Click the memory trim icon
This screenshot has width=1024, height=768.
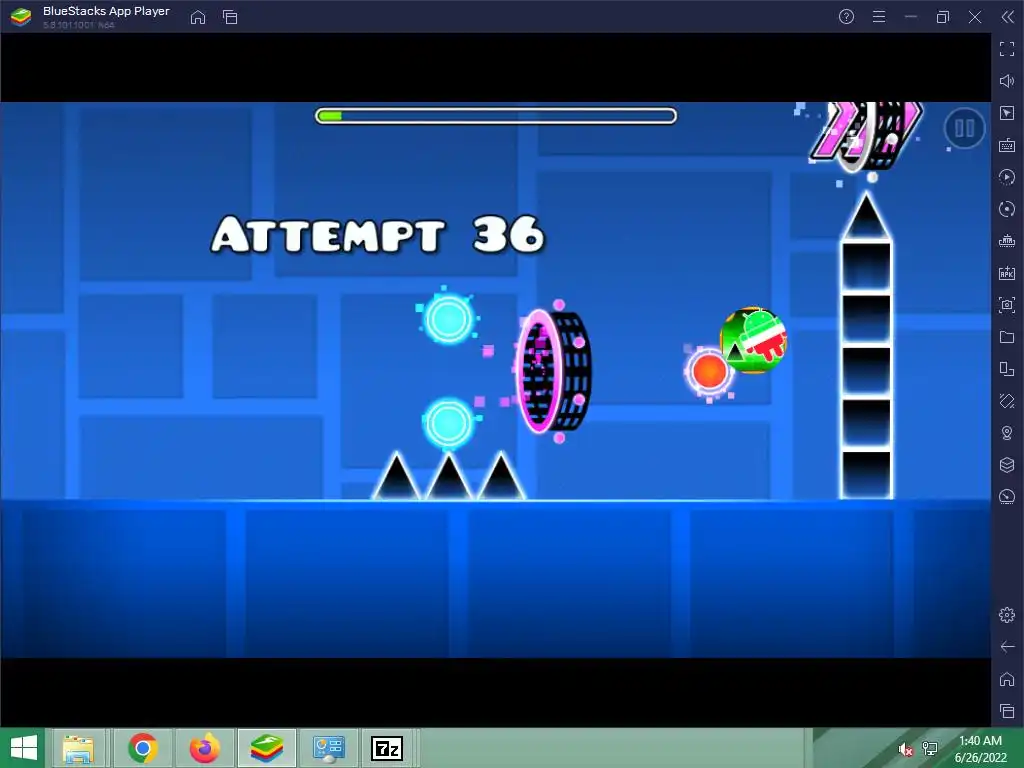tap(1007, 241)
